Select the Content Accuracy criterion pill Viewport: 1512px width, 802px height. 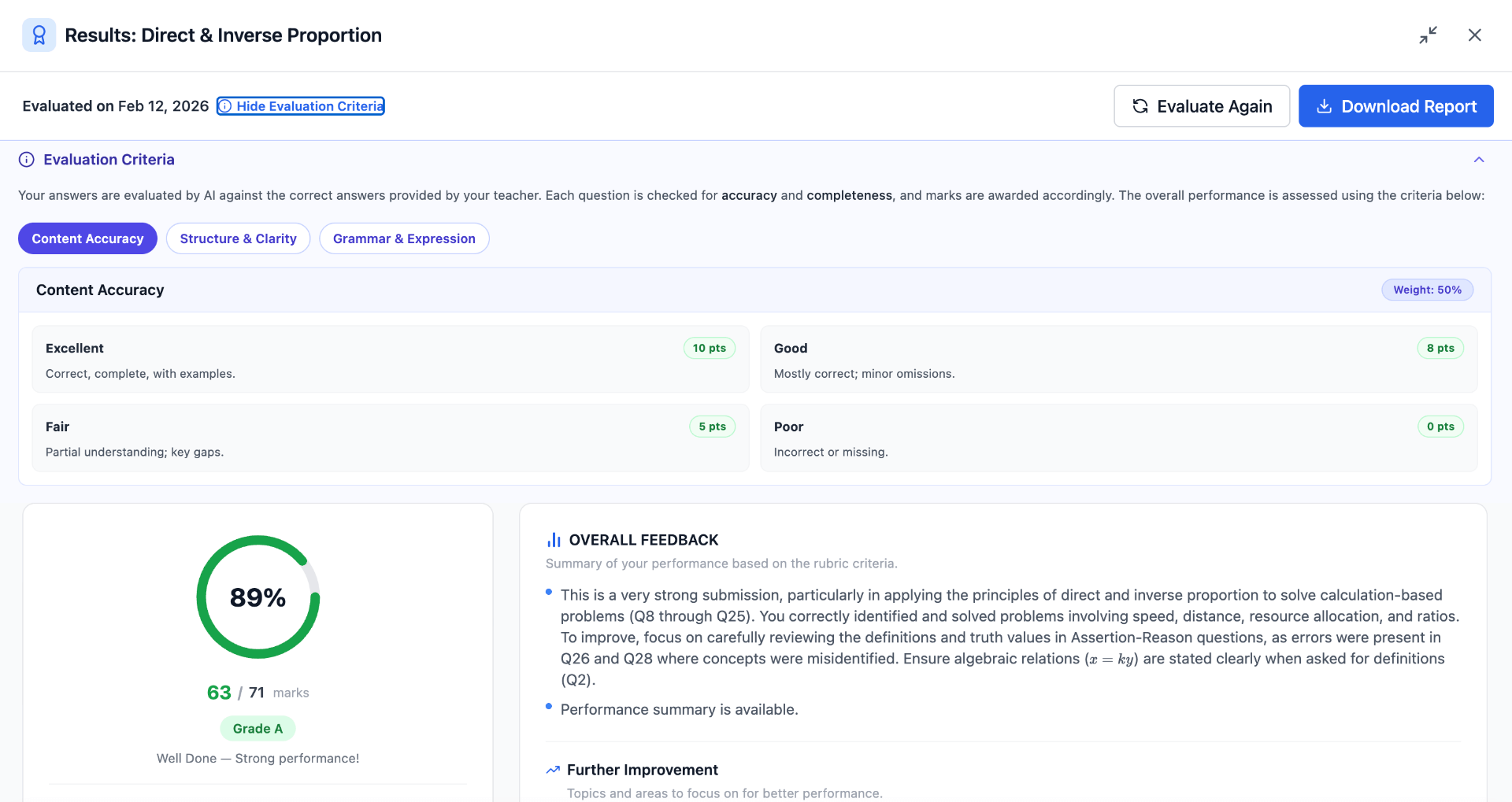click(87, 238)
